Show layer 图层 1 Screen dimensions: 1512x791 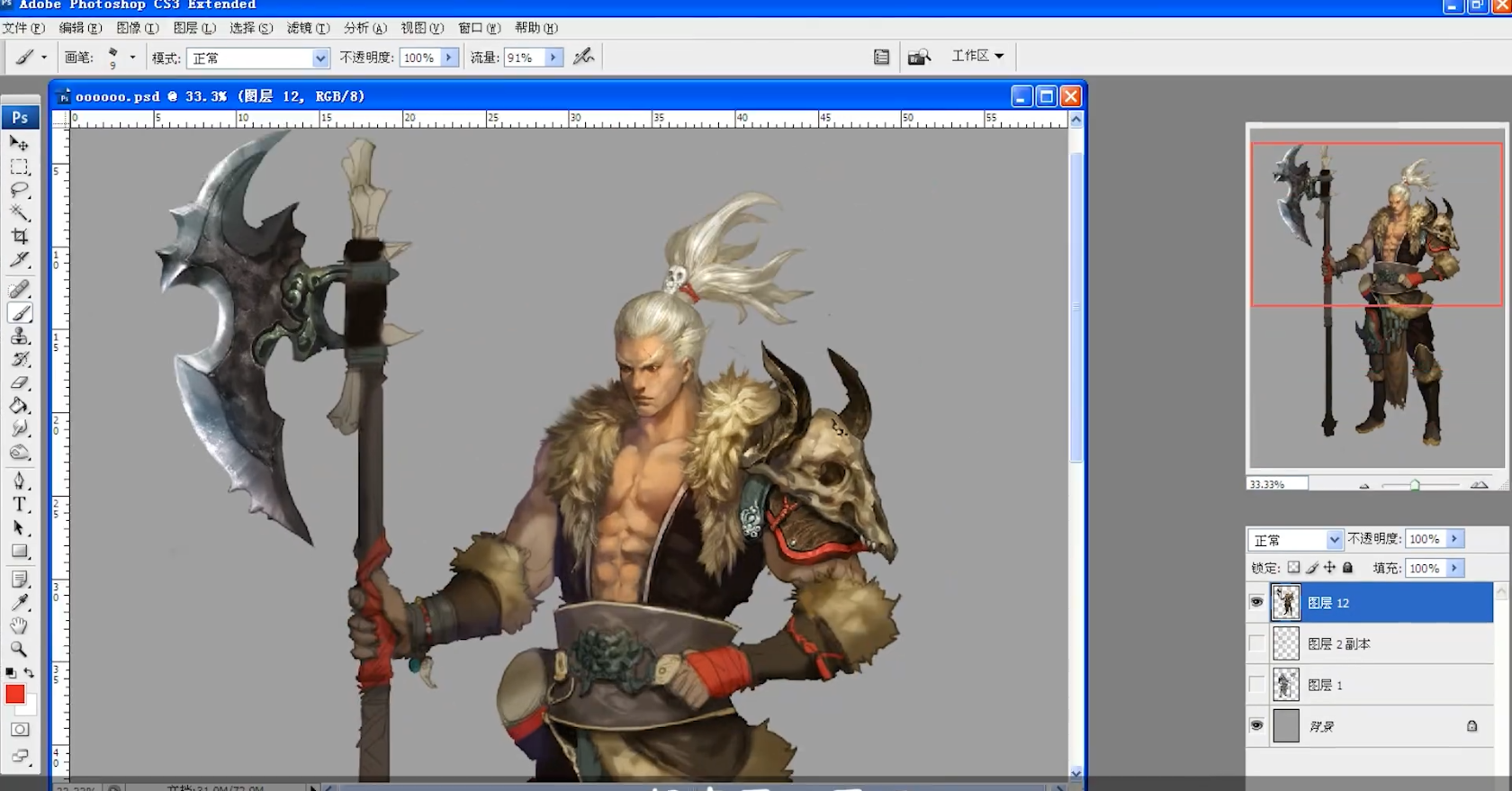[x=1256, y=685]
